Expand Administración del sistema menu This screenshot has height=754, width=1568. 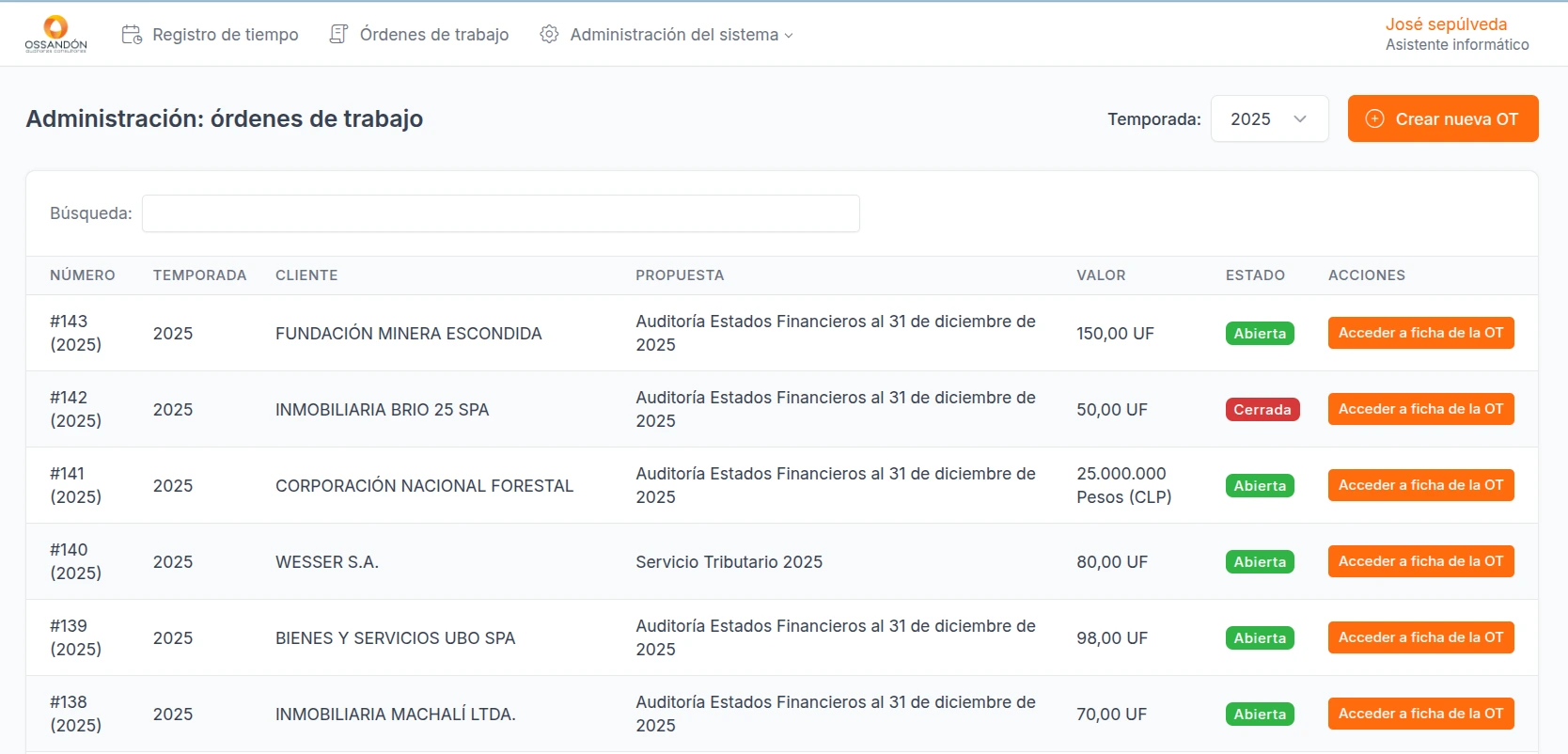point(666,35)
